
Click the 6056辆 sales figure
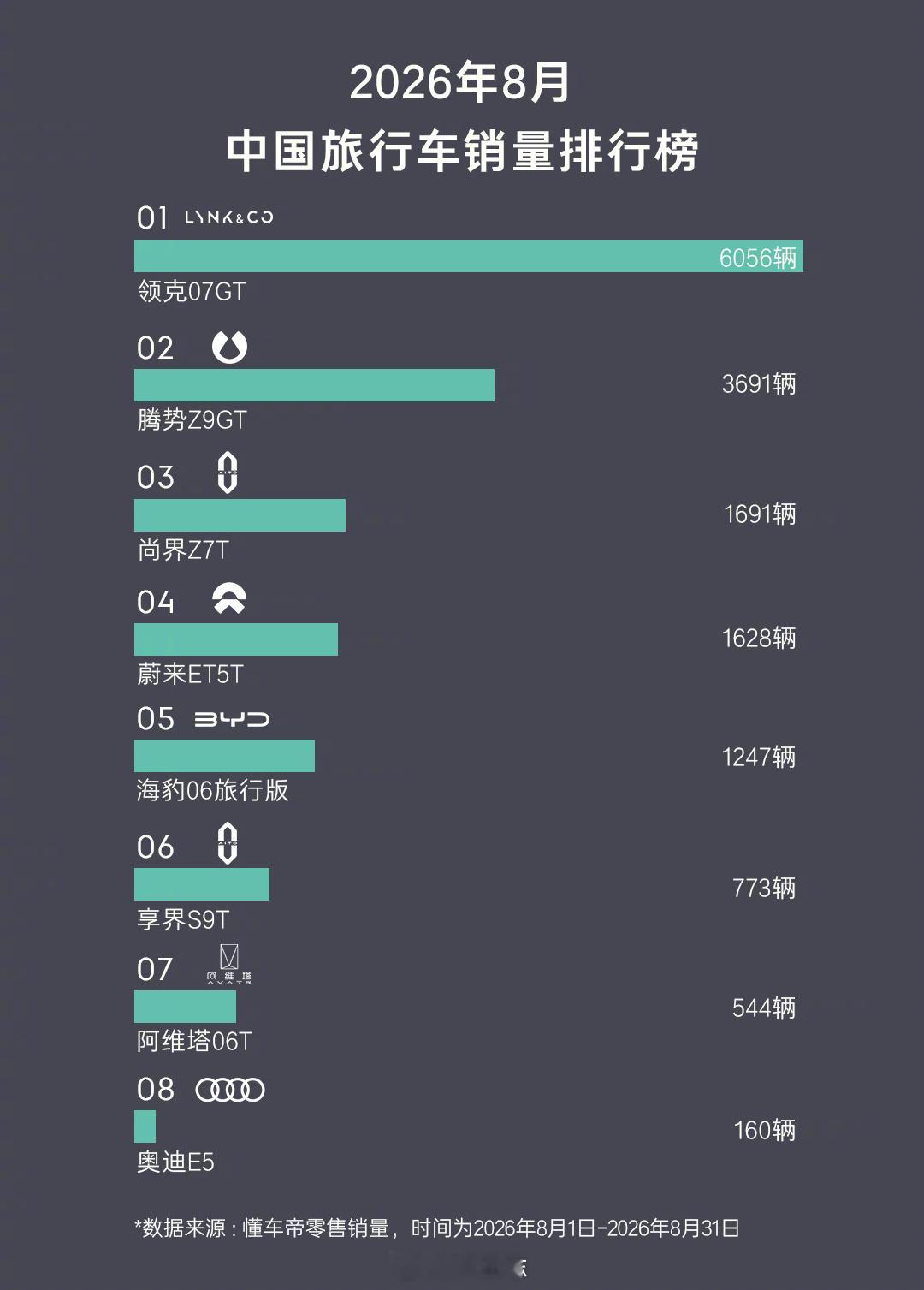(x=758, y=257)
